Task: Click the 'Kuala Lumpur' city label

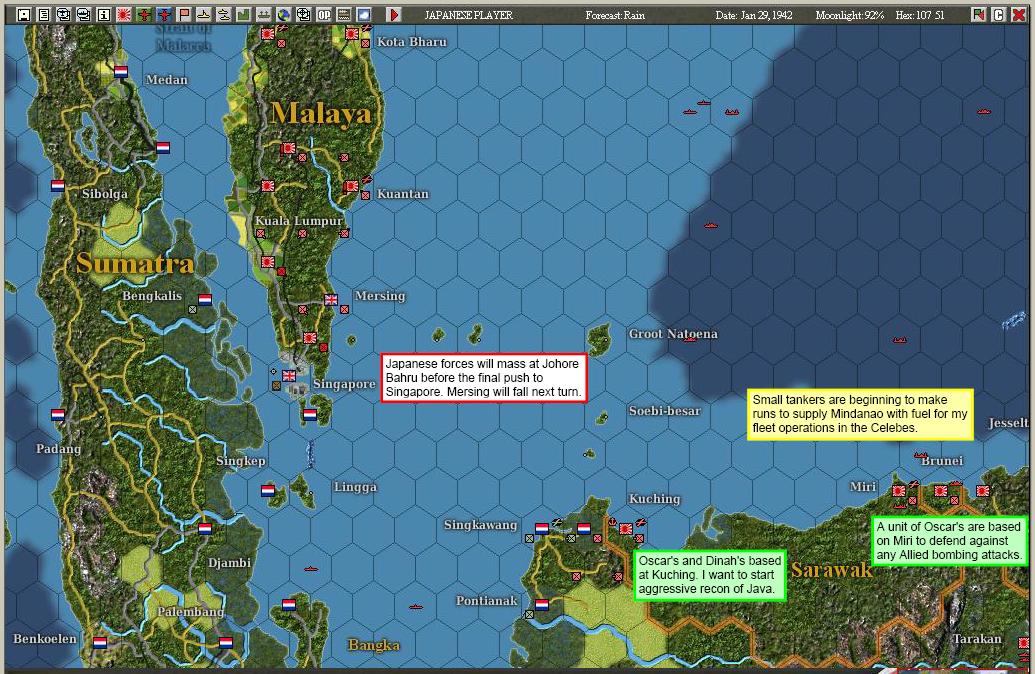Action: point(299,220)
